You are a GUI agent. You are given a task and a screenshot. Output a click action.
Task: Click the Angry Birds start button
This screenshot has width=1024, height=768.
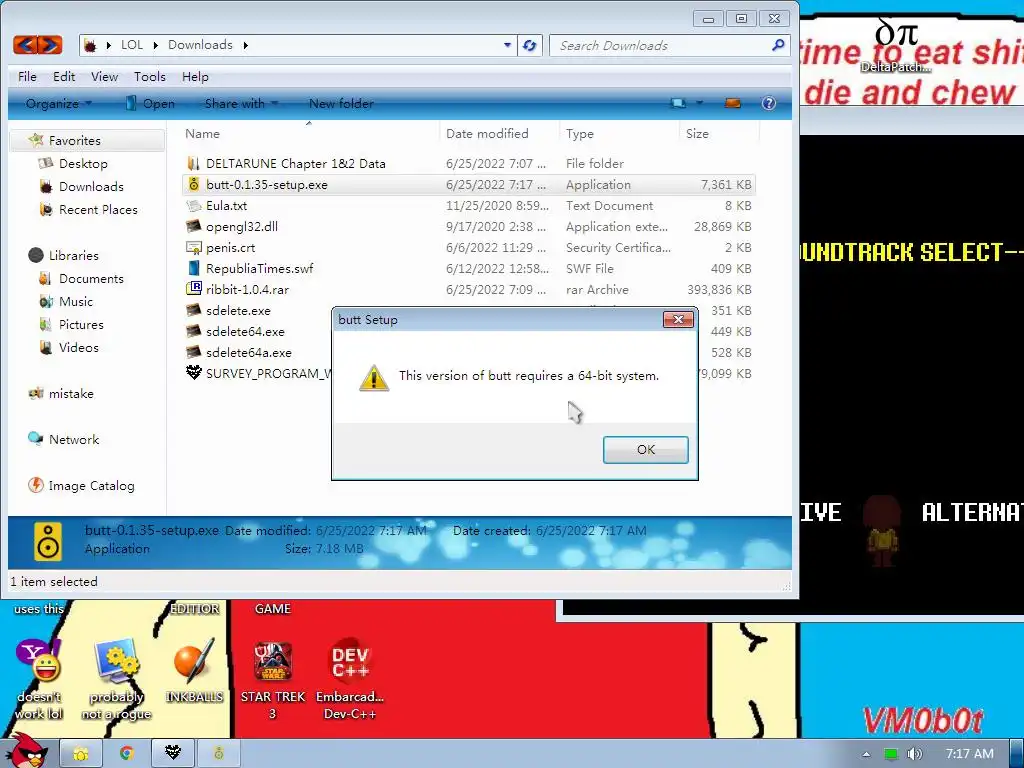[27, 750]
